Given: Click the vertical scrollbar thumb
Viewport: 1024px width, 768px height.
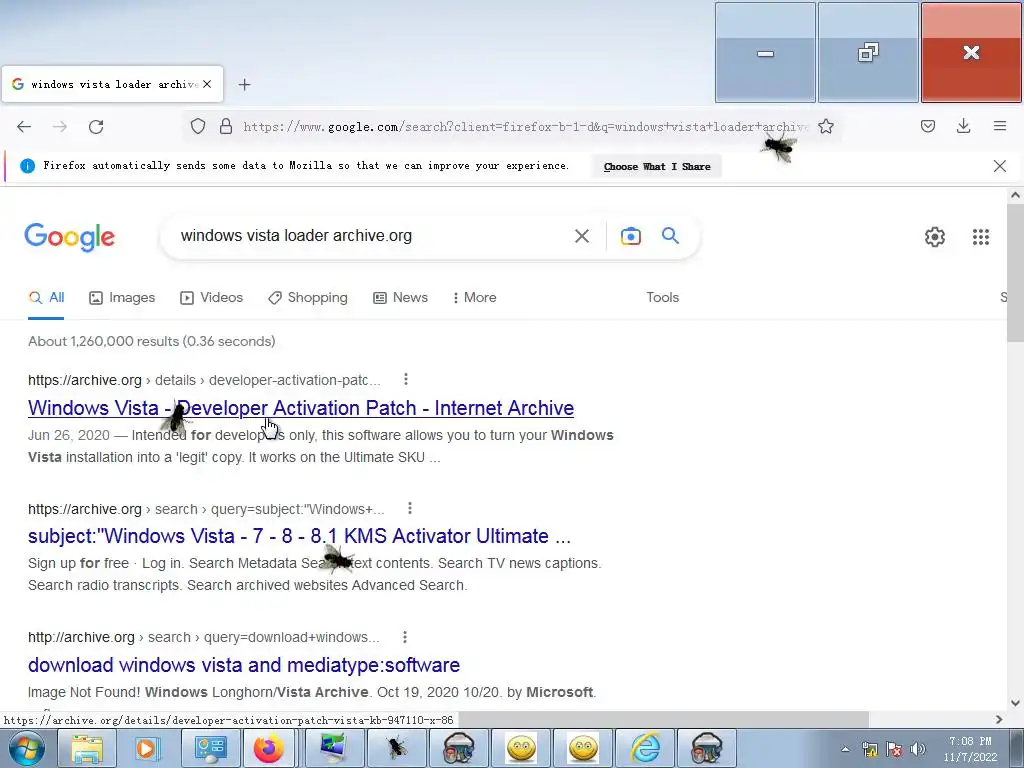Looking at the screenshot, I should point(1015,272).
